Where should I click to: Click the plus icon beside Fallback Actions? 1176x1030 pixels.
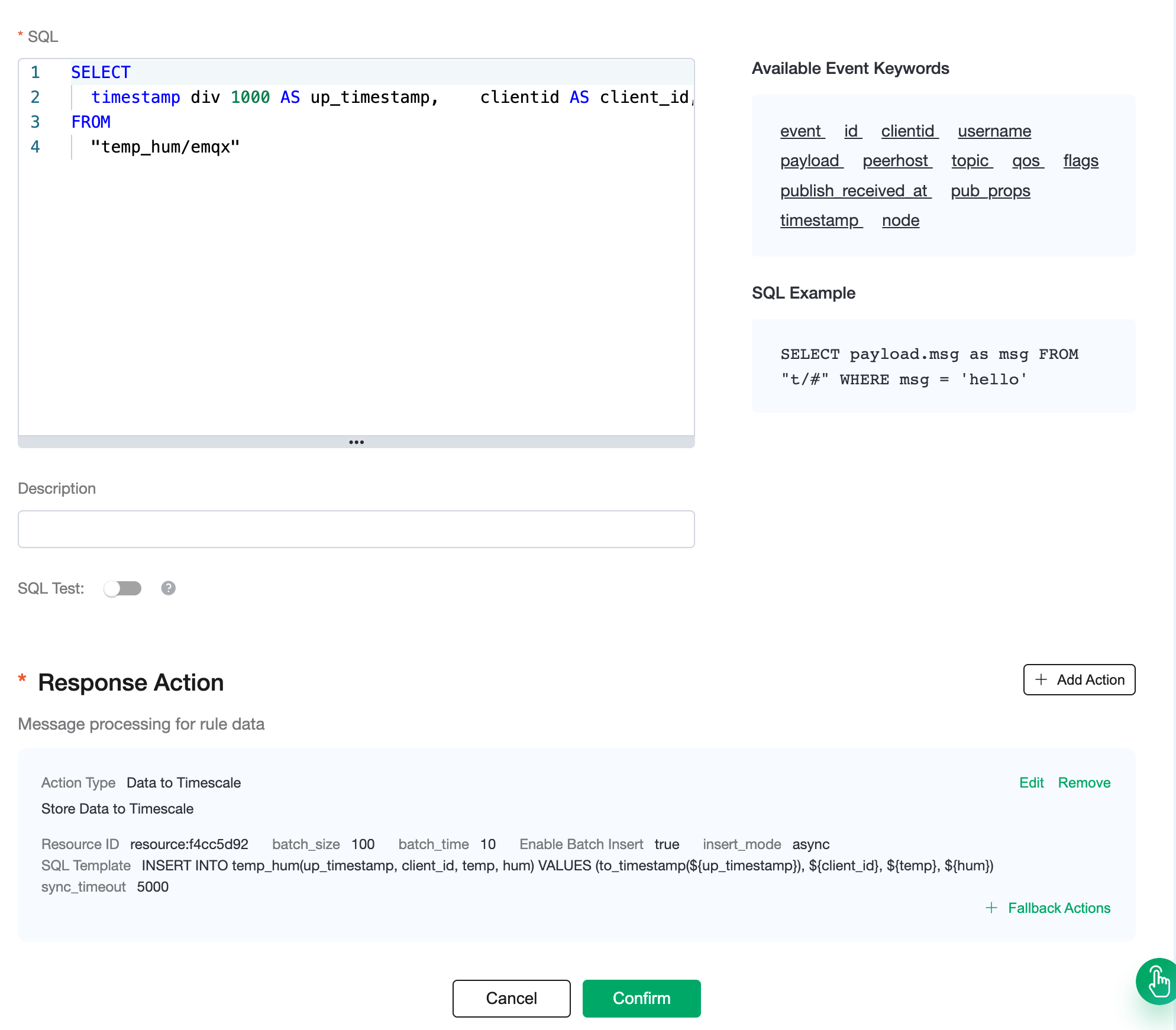click(991, 908)
